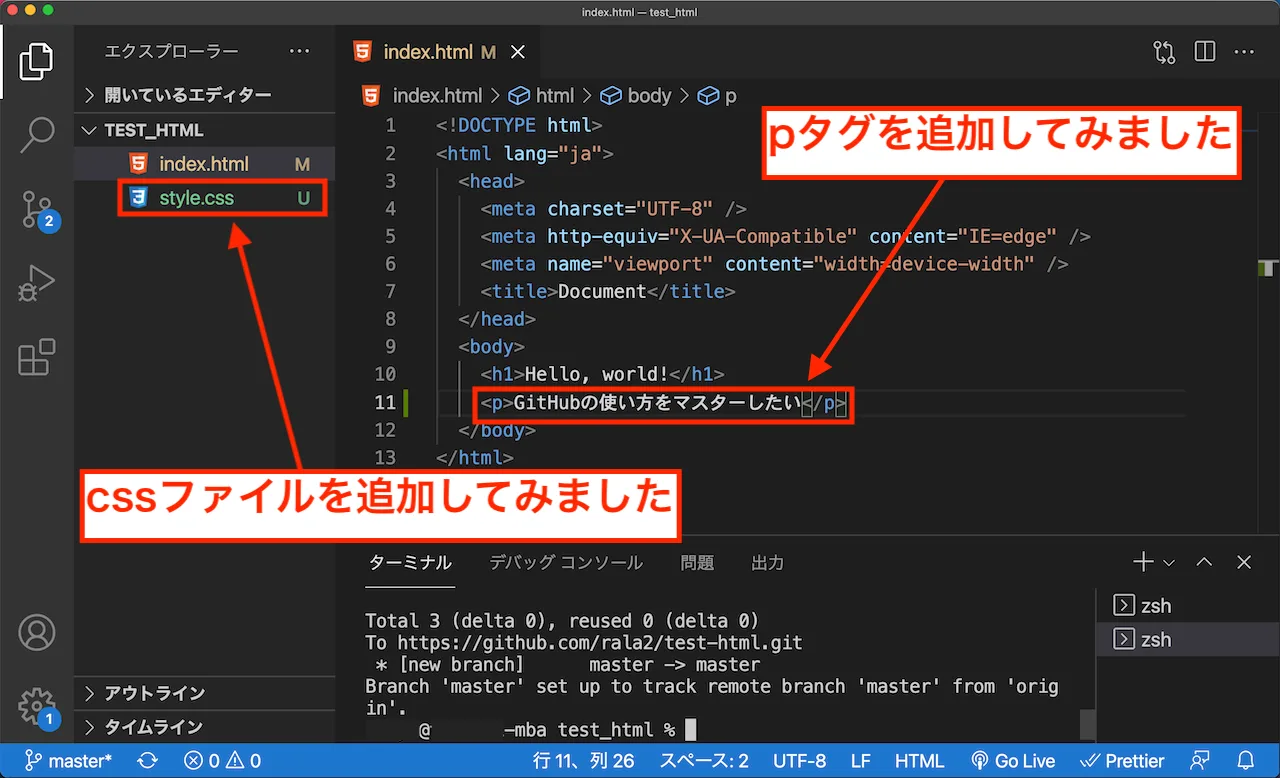Click the sync changes icon in status bar
The height and width of the screenshot is (778, 1280).
pos(148,761)
